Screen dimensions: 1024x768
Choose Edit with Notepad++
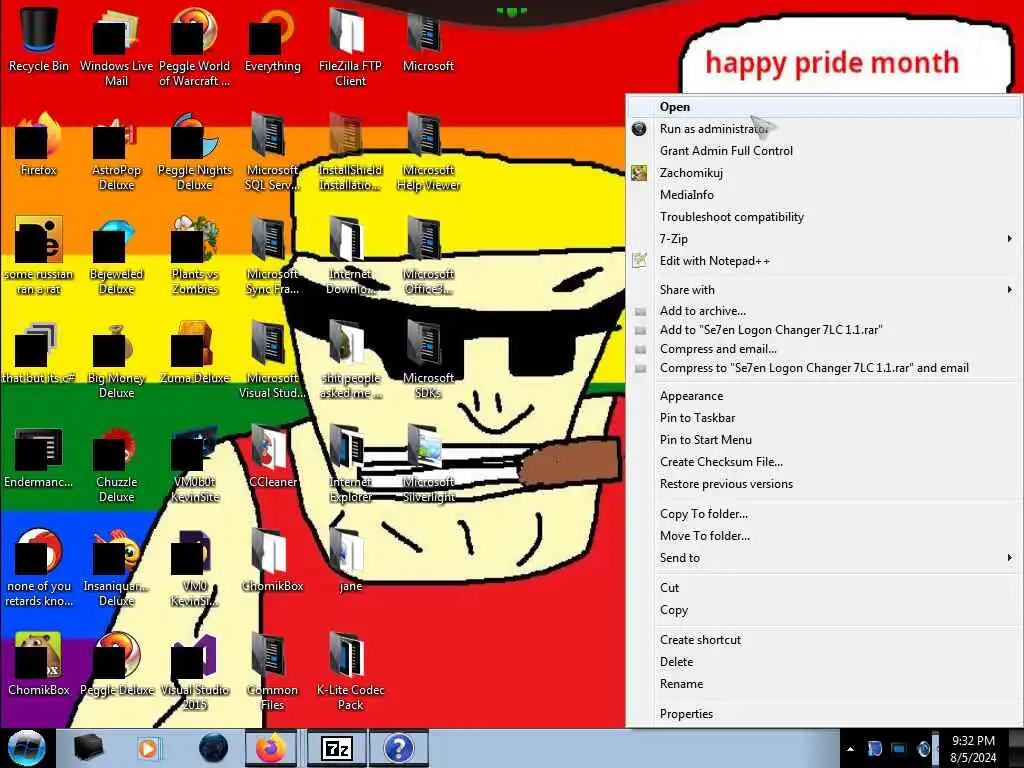click(x=824, y=261)
